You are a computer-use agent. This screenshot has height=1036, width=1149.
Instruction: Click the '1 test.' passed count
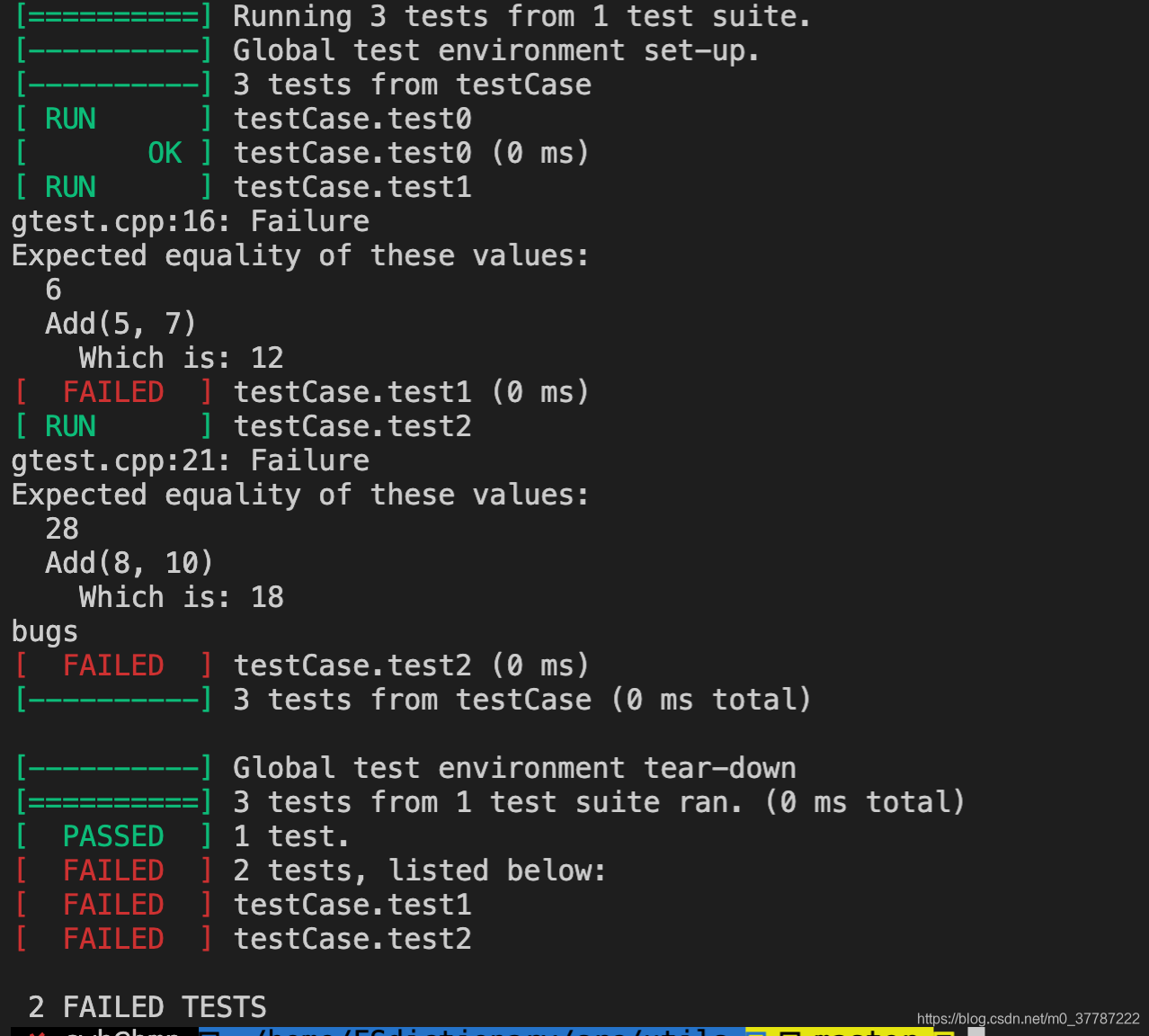tap(291, 837)
